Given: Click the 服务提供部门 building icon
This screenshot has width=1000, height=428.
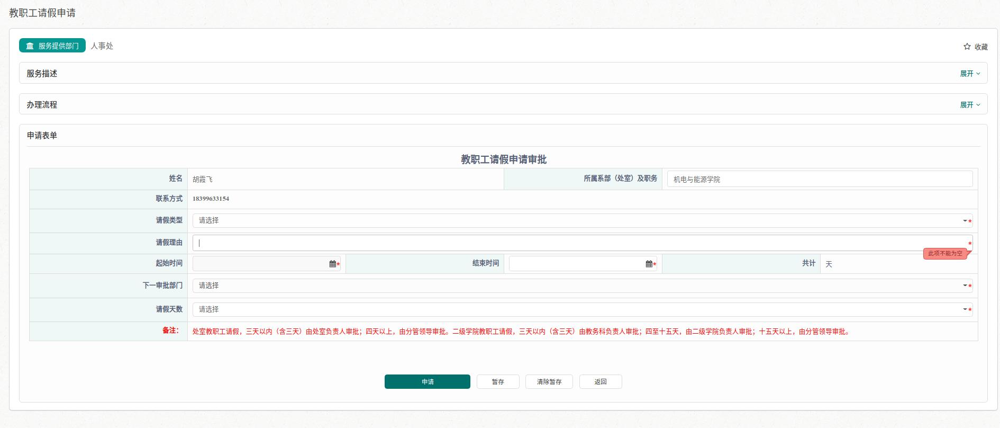Looking at the screenshot, I should (30, 46).
